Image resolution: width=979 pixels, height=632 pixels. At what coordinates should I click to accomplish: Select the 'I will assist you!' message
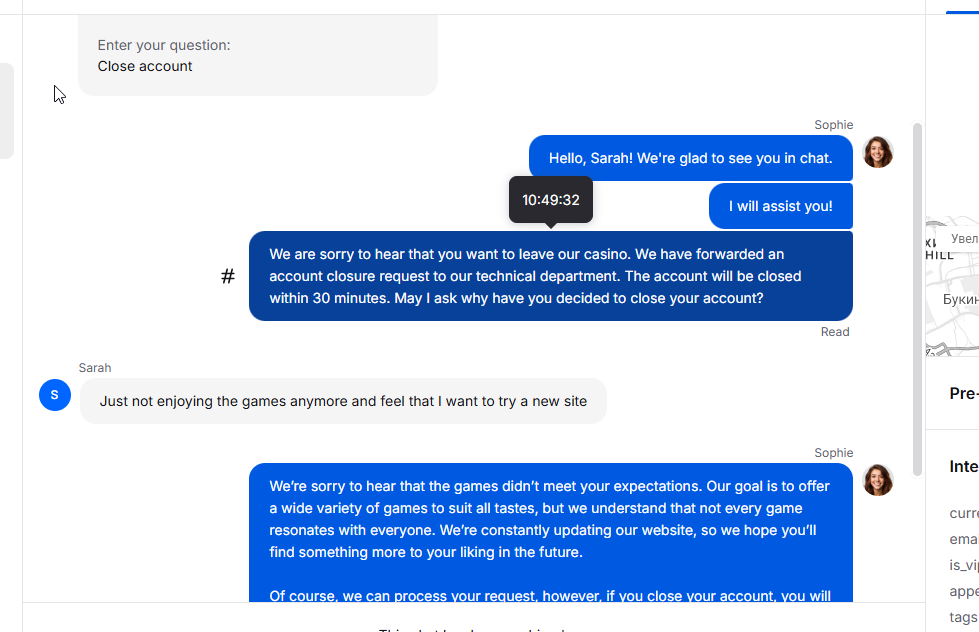click(780, 206)
